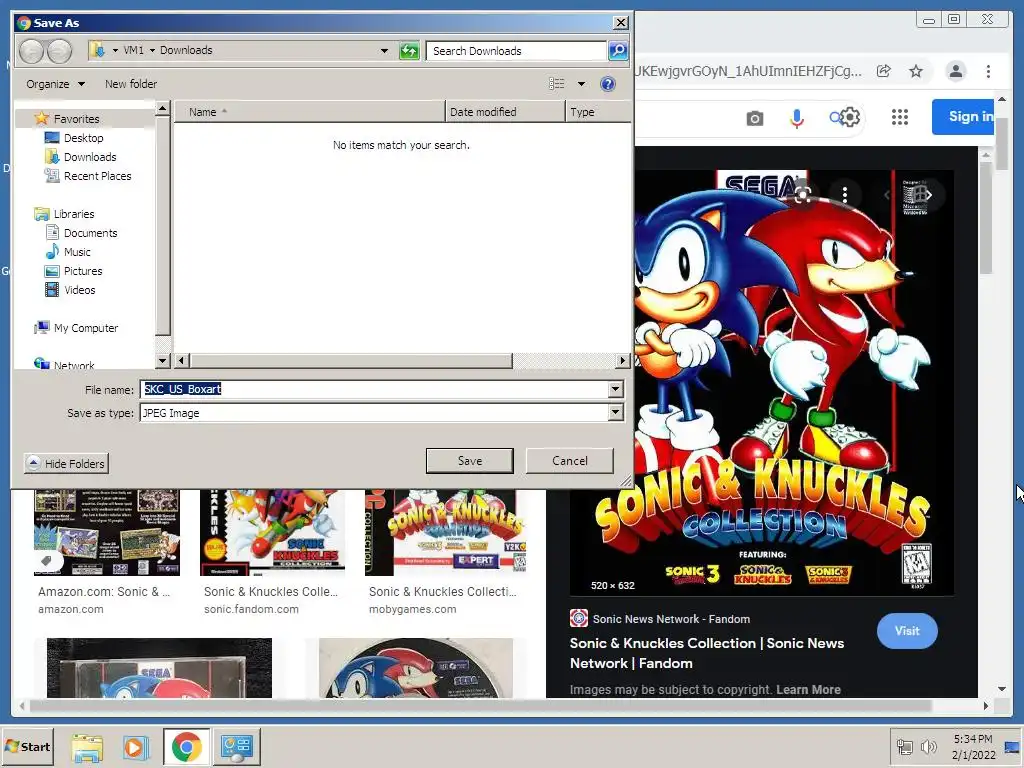Click the Save button
This screenshot has height=768, width=1024.
click(x=470, y=460)
